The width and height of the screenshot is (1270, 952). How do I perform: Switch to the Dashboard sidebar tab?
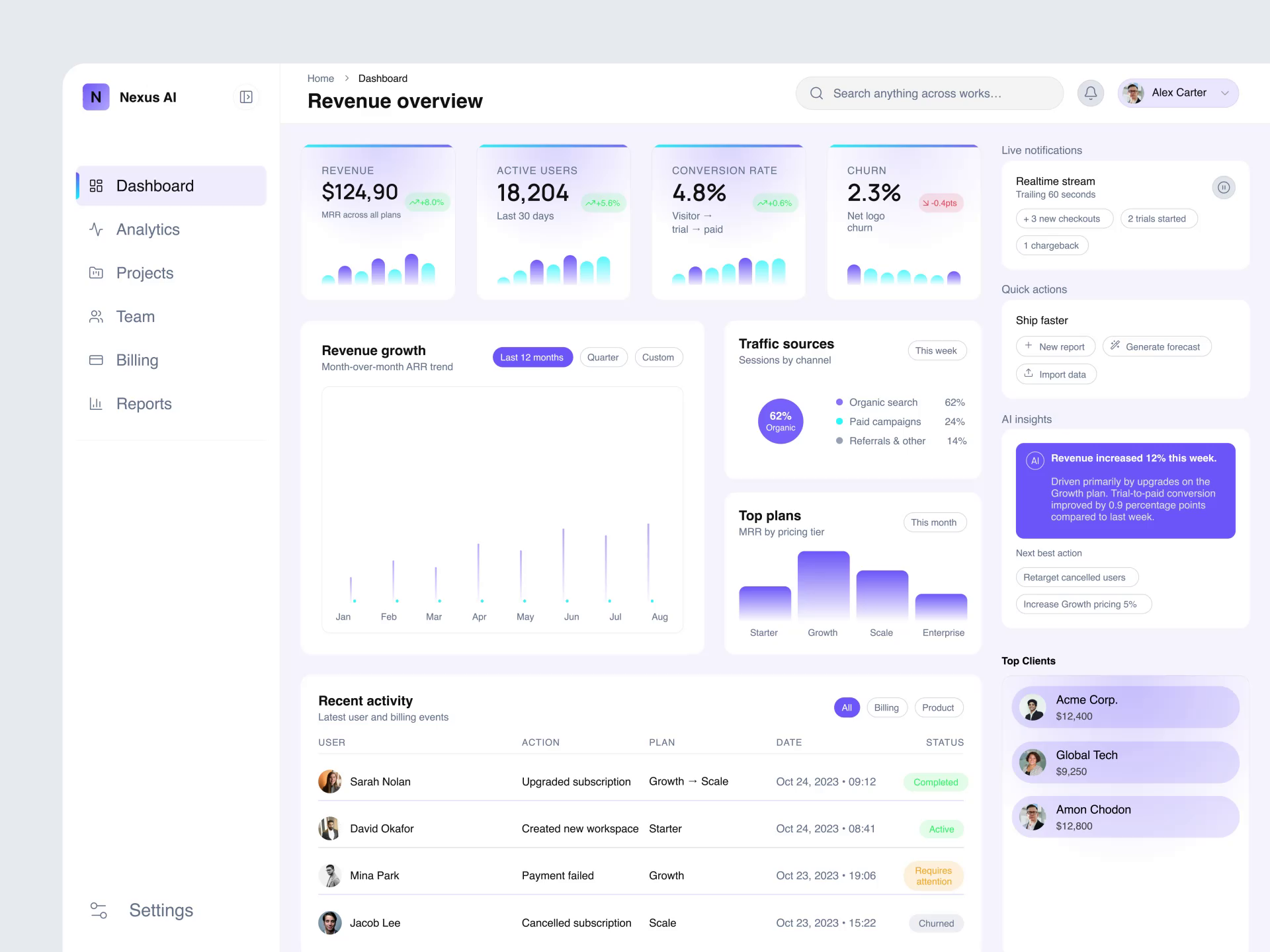[154, 185]
